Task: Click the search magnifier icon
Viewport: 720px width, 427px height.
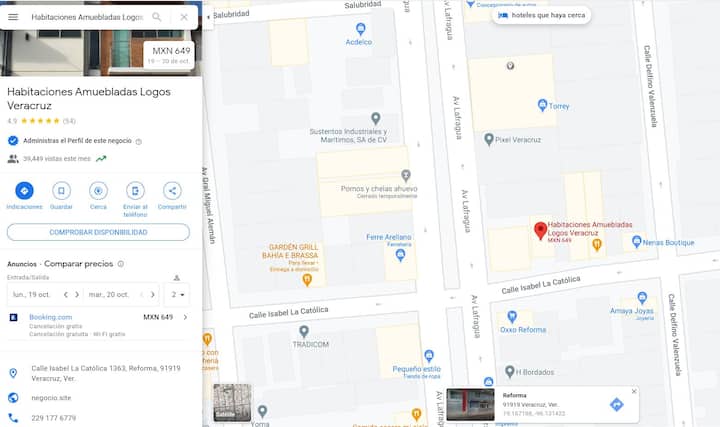Action: (157, 17)
